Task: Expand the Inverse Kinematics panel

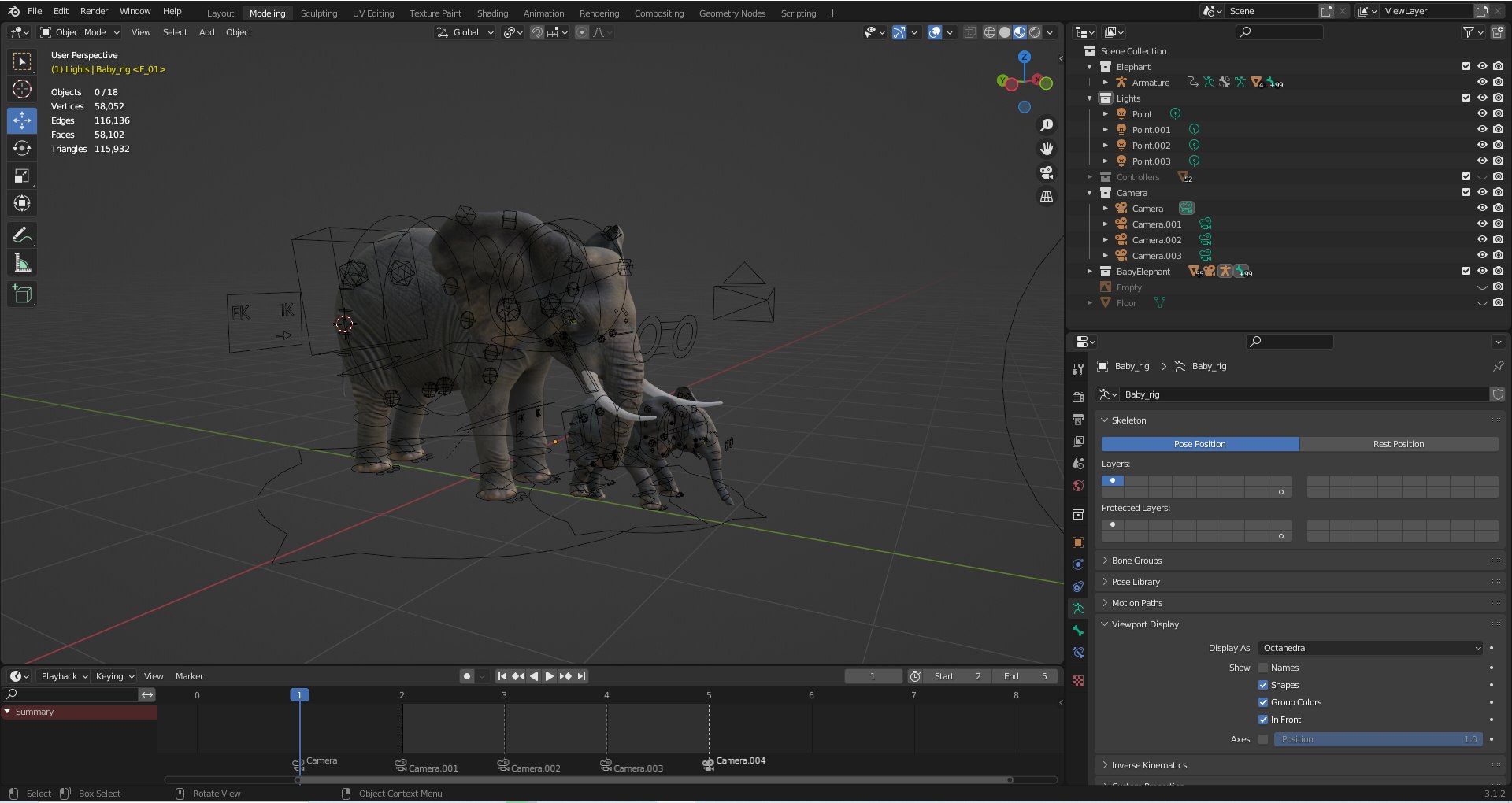Action: coord(1149,765)
